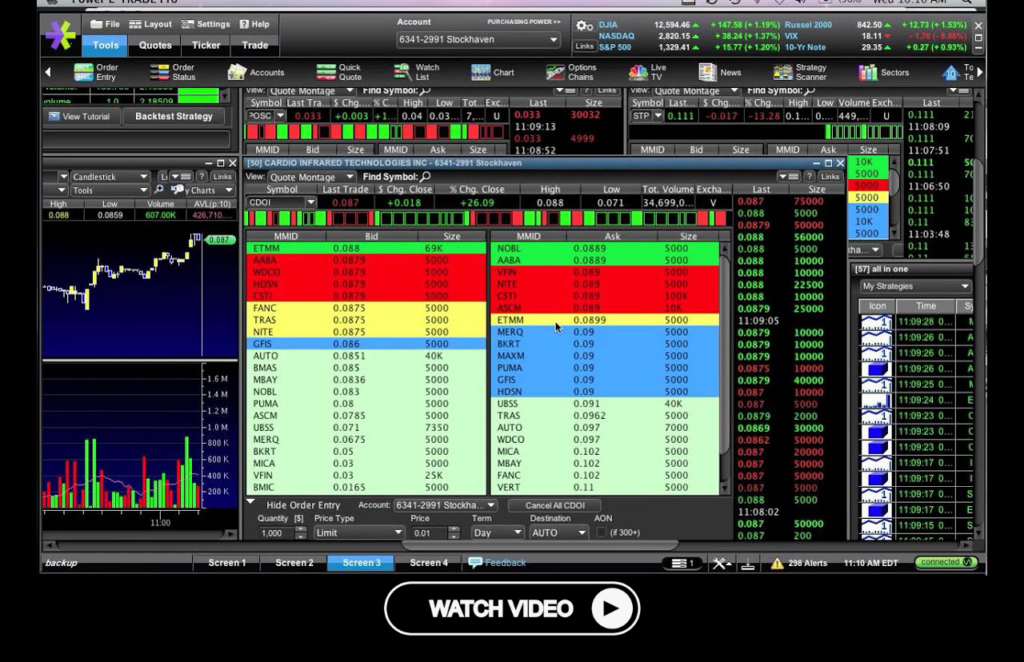1024x662 pixels.
Task: Click the Backtest Strategy button
Action: (x=174, y=116)
